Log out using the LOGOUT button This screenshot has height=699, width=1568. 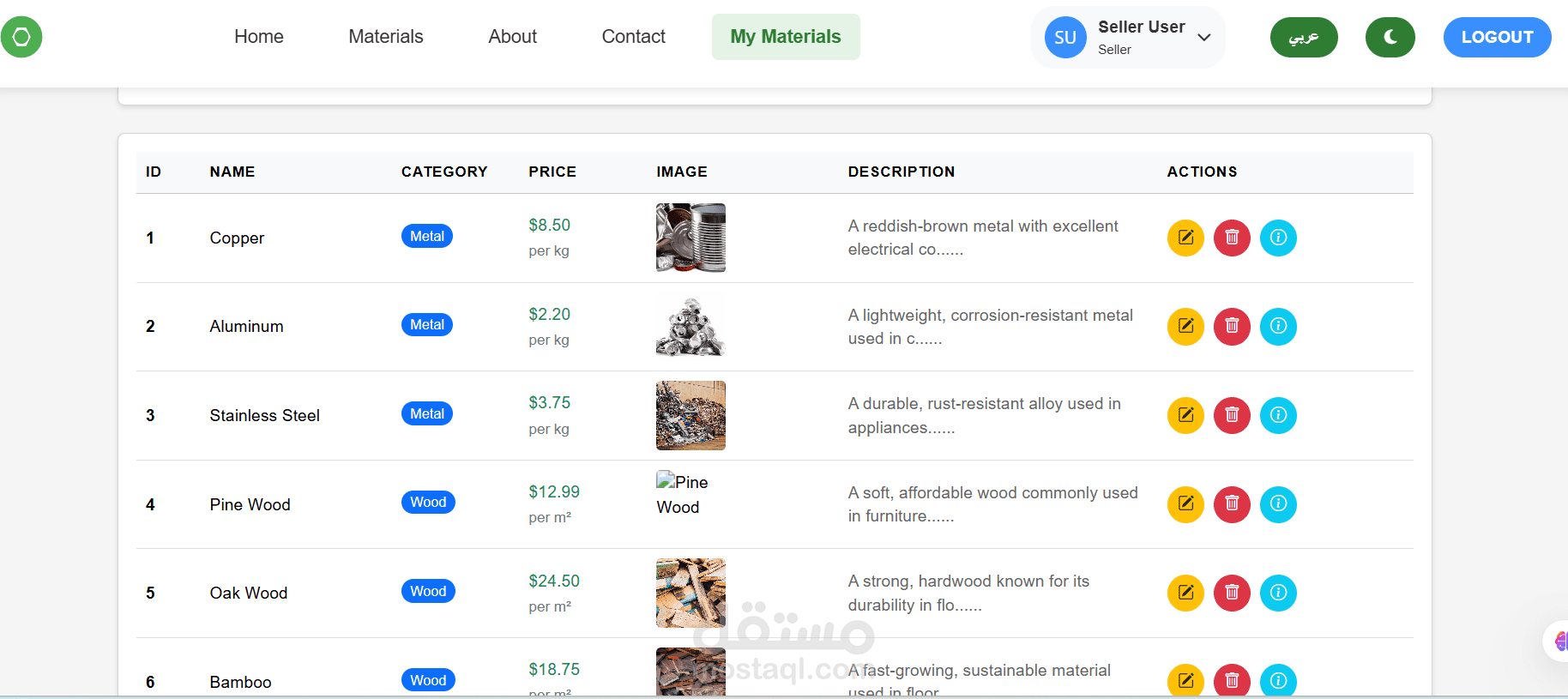click(1498, 37)
